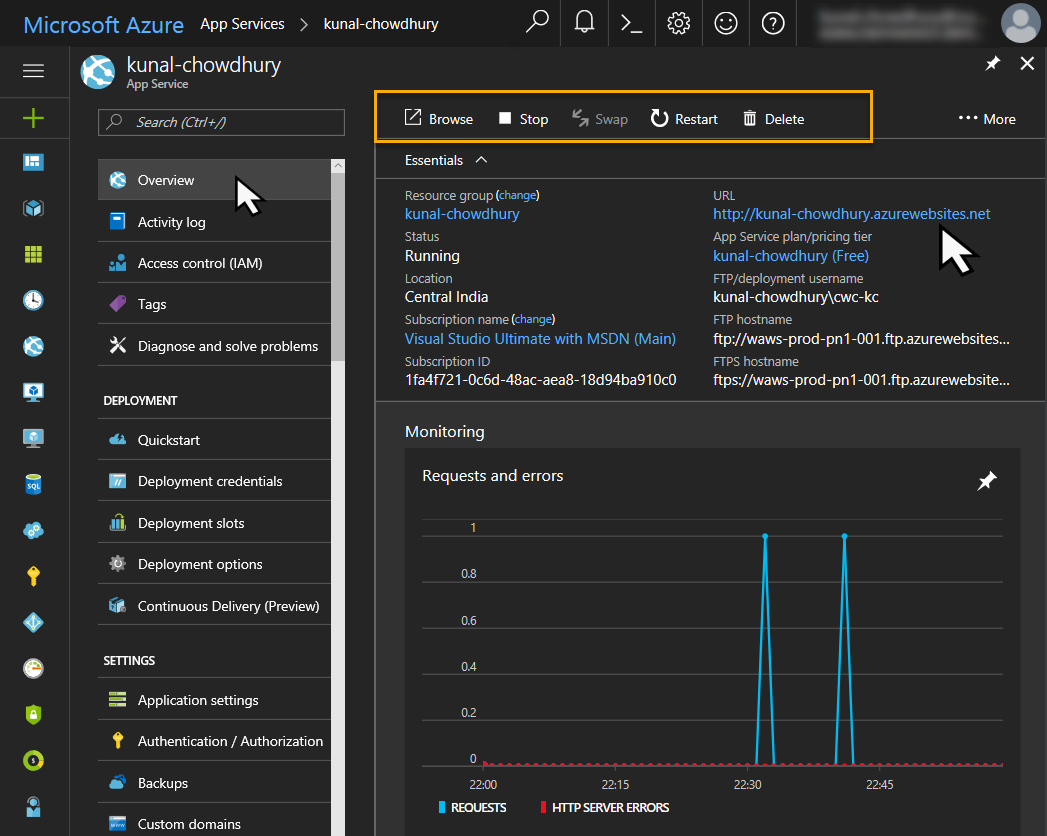Delete the app service
1047x836 pixels.
[774, 119]
